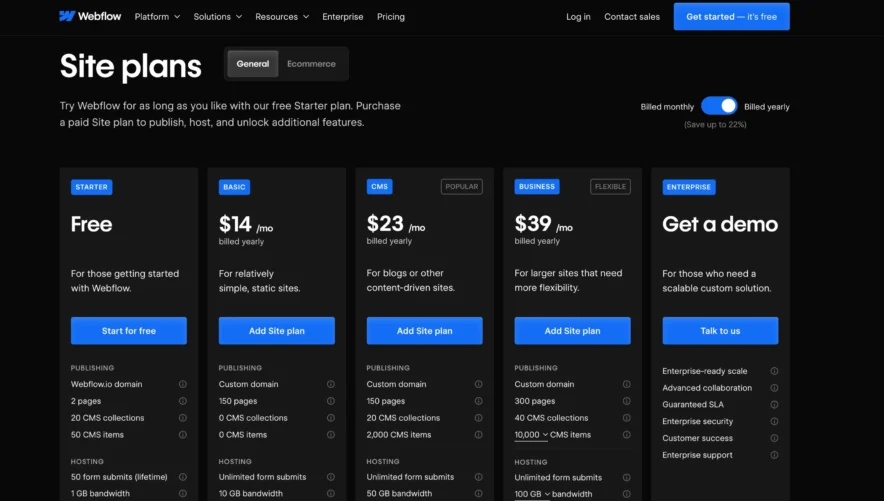Show info for 0 CMS collections
This screenshot has height=501, width=884.
tap(330, 418)
